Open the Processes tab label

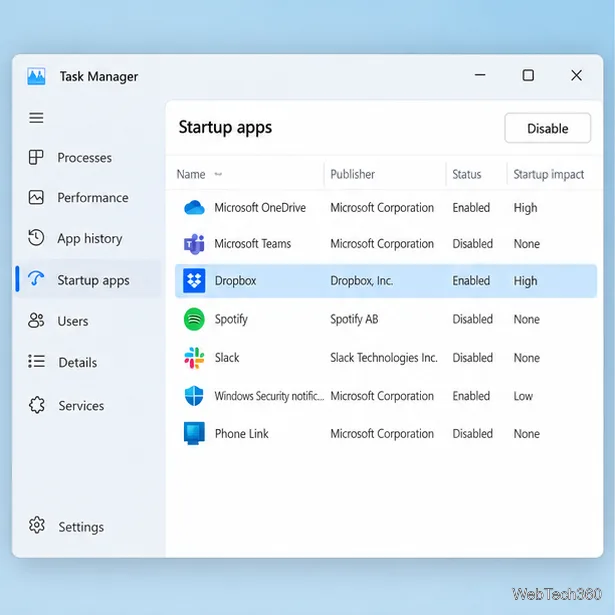[x=84, y=158]
